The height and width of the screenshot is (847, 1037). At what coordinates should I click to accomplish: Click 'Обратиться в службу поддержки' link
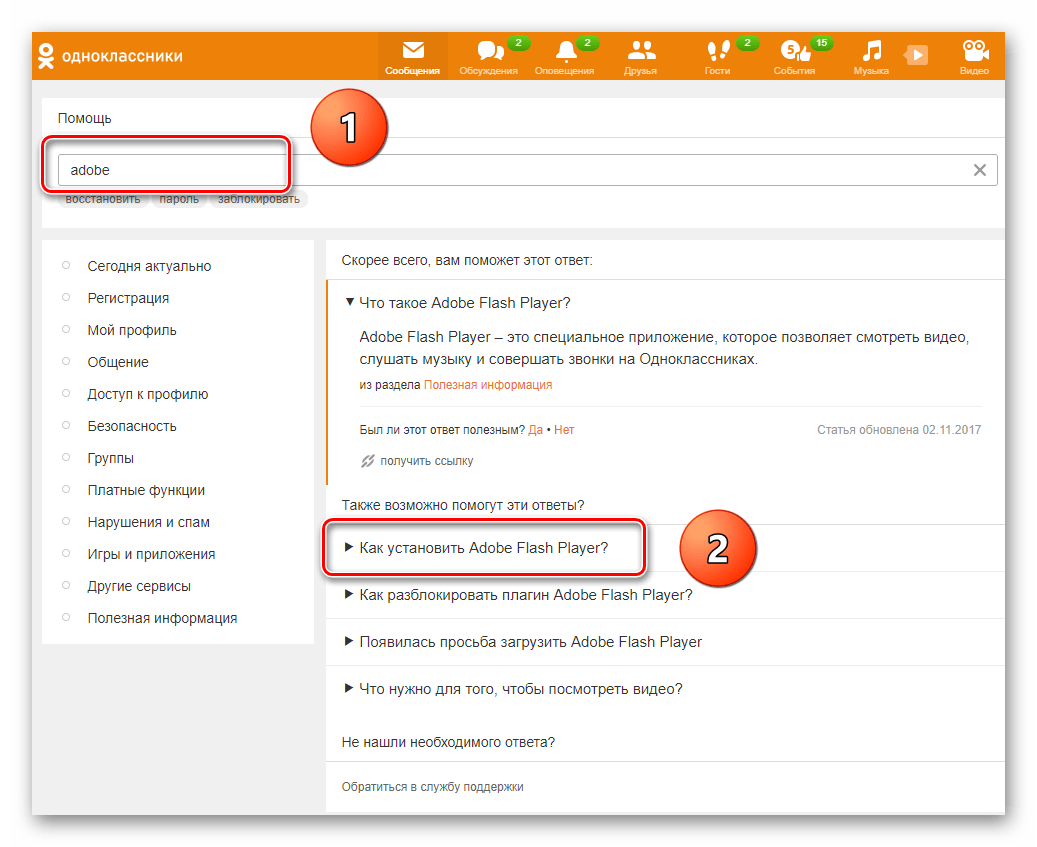click(x=432, y=787)
